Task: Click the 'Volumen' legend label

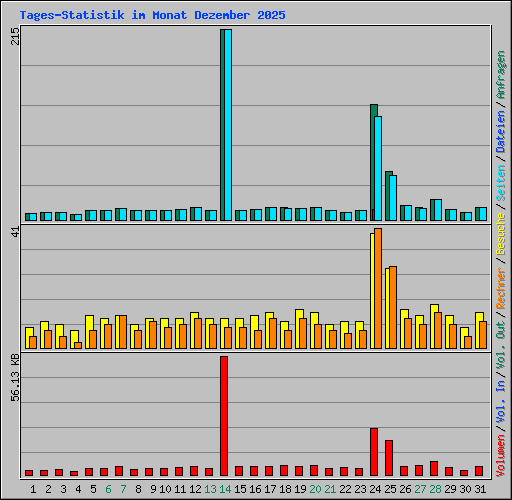Action: [501, 455]
